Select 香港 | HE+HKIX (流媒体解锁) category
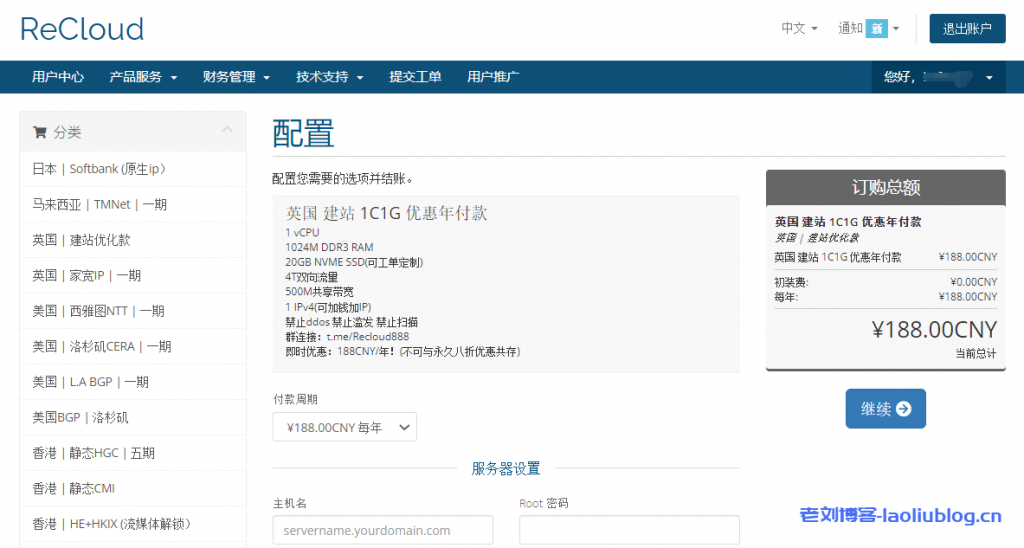Image resolution: width=1024 pixels, height=548 pixels. point(133,524)
